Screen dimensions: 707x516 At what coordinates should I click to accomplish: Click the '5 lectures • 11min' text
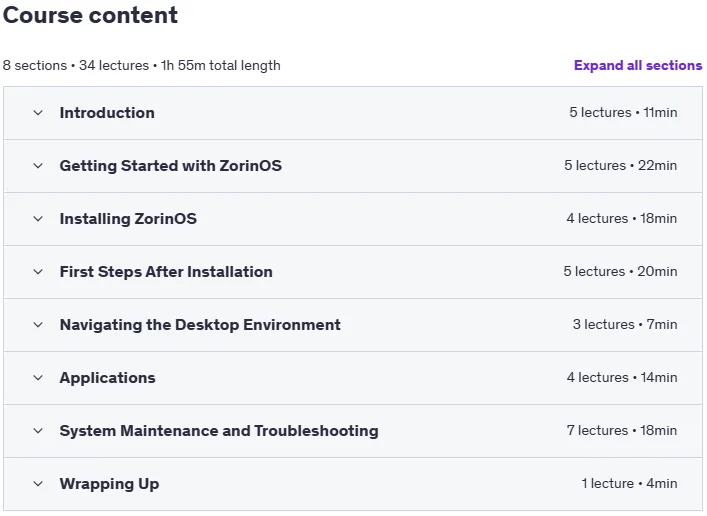tap(623, 112)
